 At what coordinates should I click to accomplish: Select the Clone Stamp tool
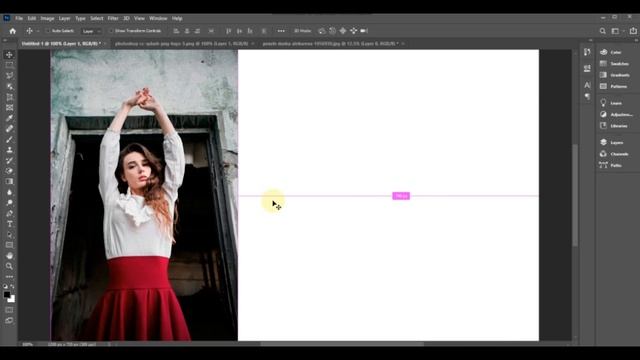[9, 150]
